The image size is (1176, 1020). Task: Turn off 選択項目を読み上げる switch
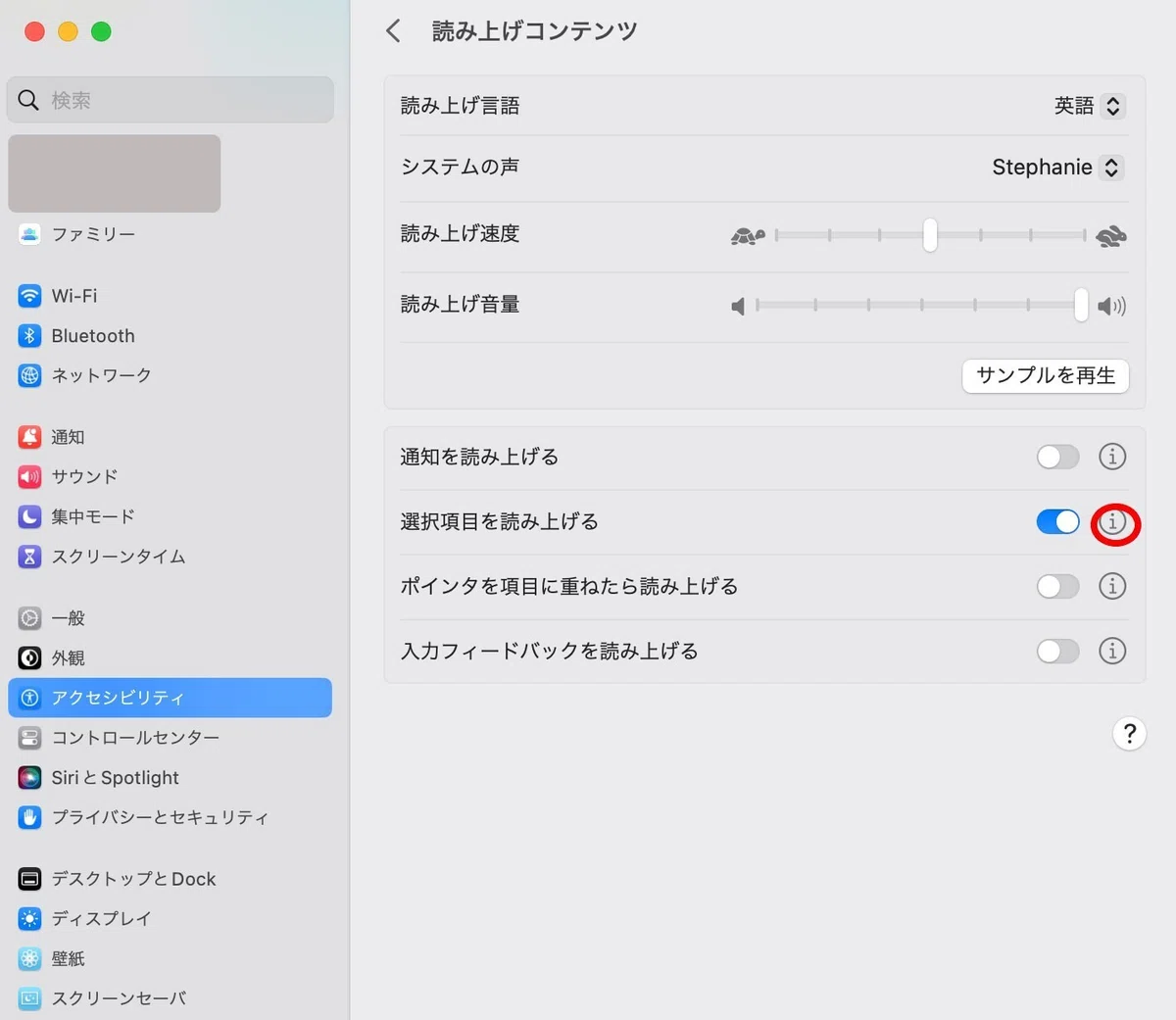pyautogui.click(x=1058, y=522)
